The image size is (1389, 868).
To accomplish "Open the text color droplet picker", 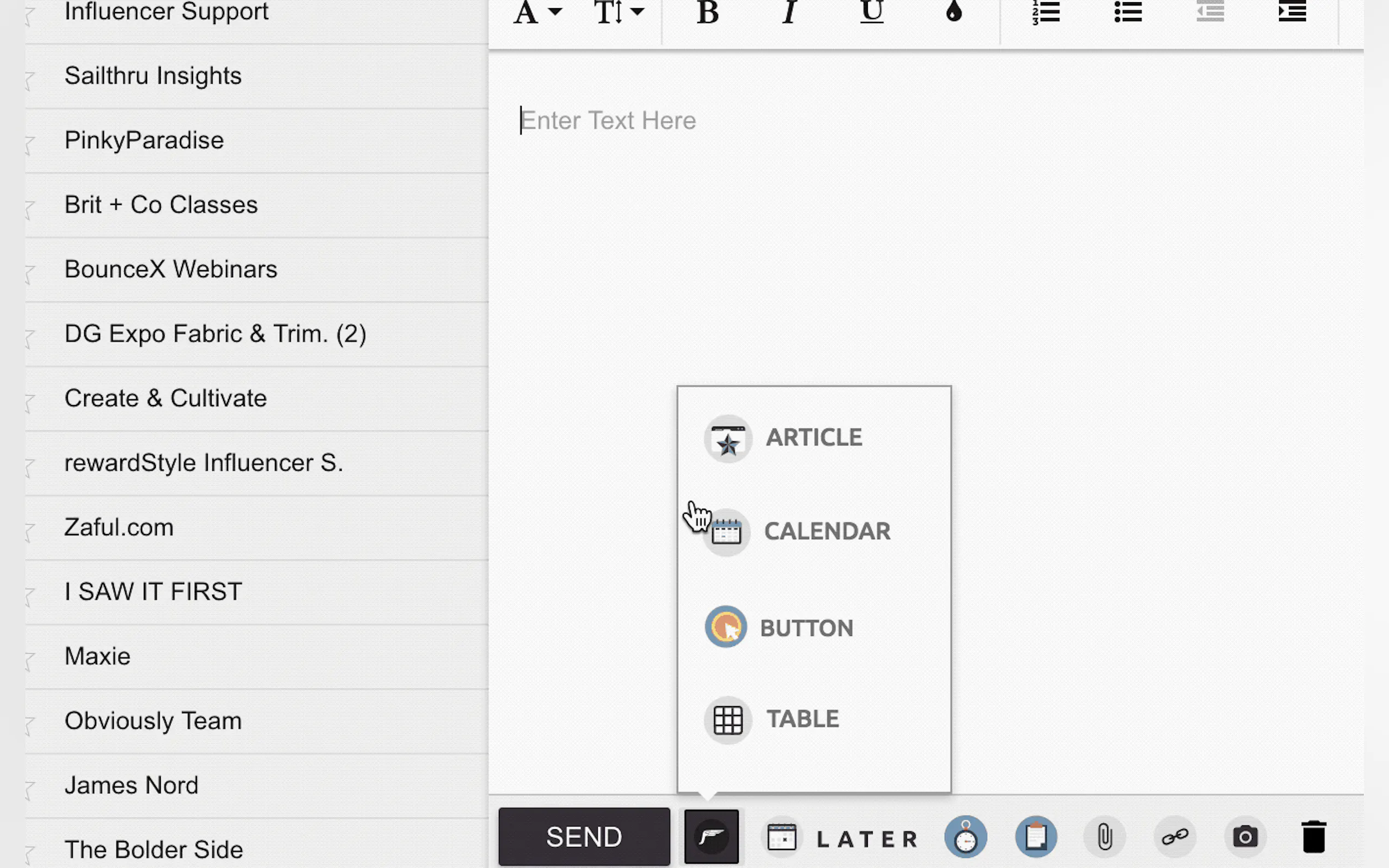I will click(954, 11).
